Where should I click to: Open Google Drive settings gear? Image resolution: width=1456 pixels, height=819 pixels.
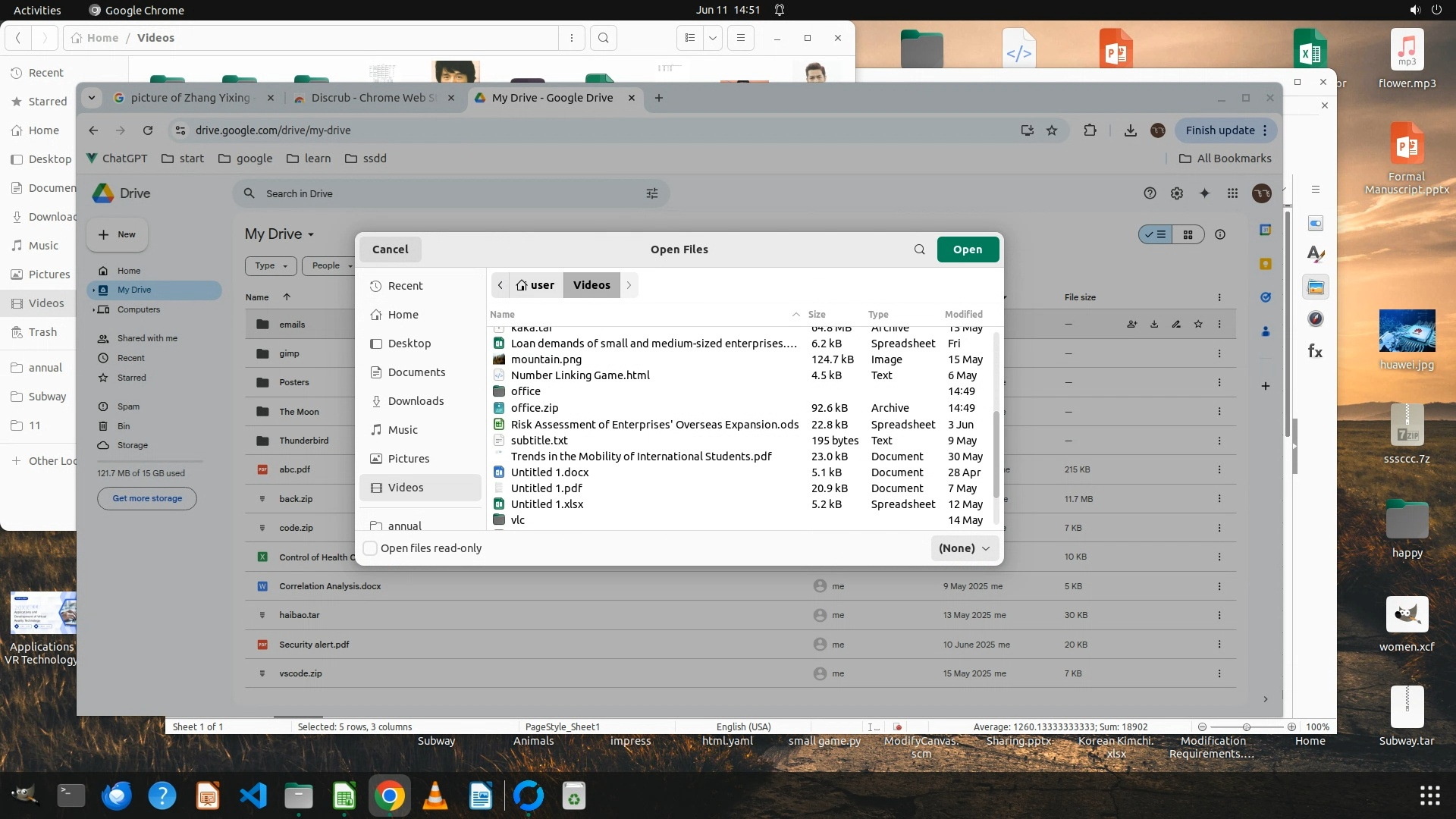[x=1176, y=193]
